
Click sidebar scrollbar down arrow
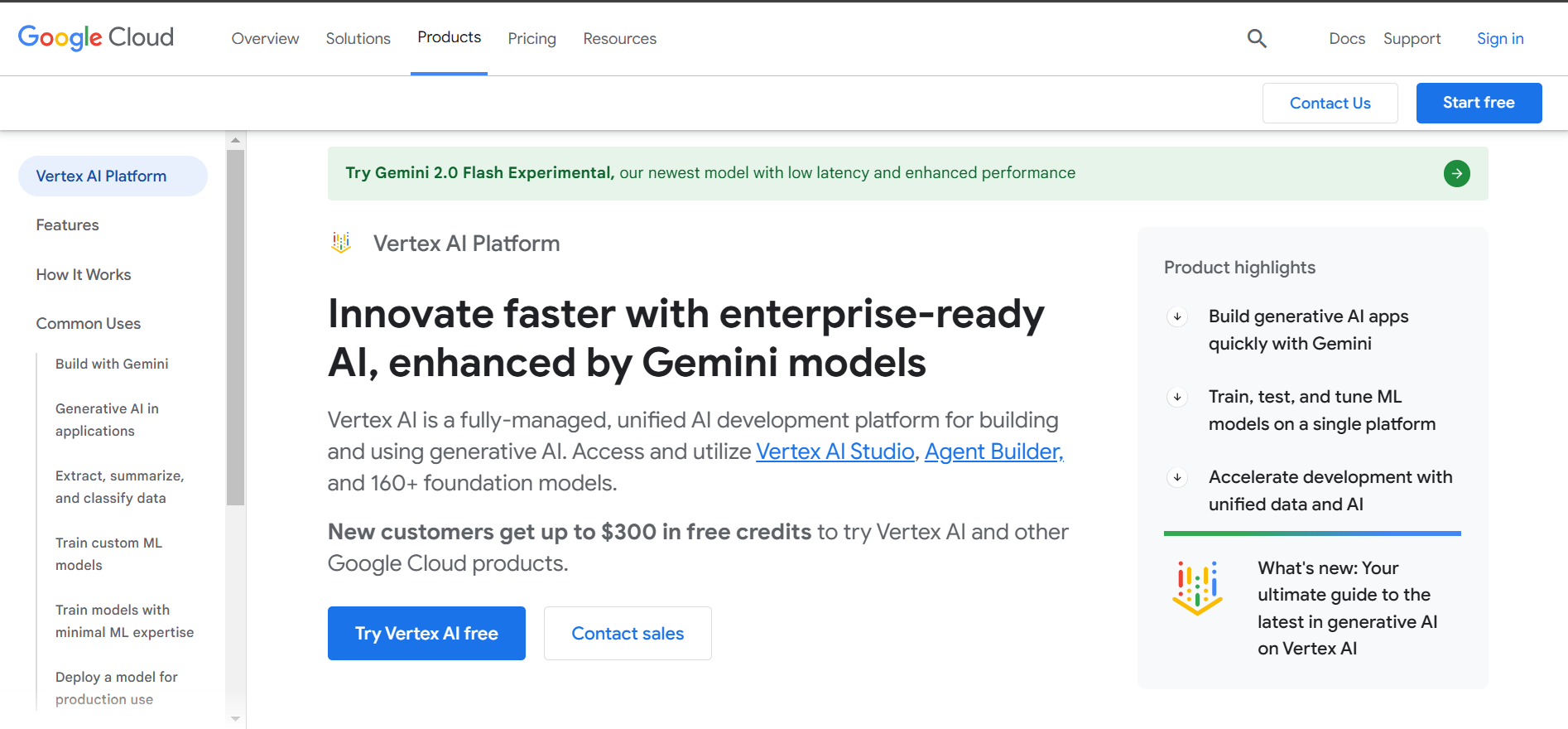[x=235, y=719]
